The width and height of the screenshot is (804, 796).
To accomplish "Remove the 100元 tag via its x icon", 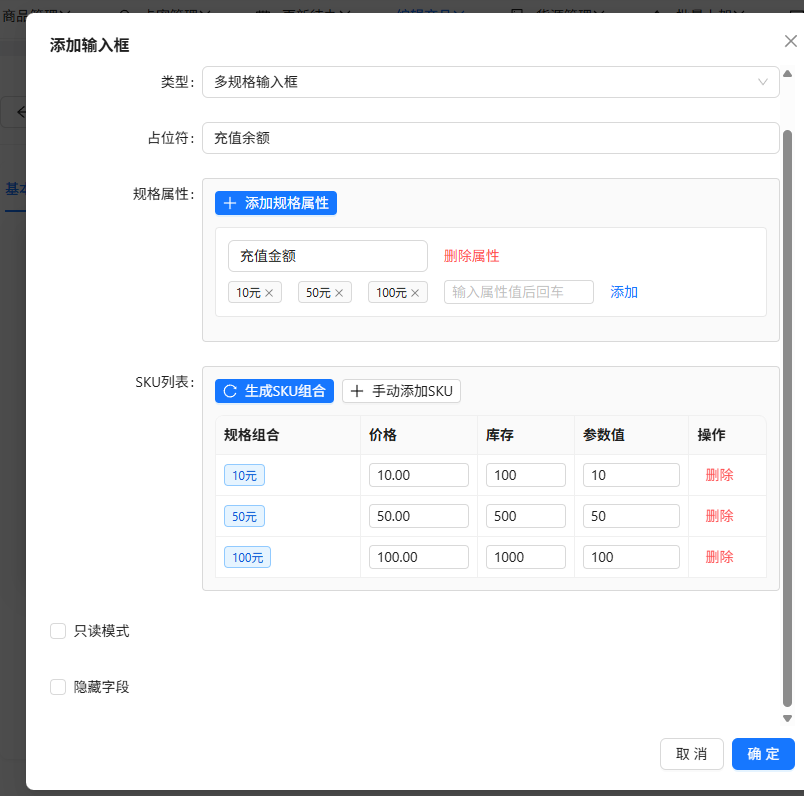I will pyautogui.click(x=415, y=293).
